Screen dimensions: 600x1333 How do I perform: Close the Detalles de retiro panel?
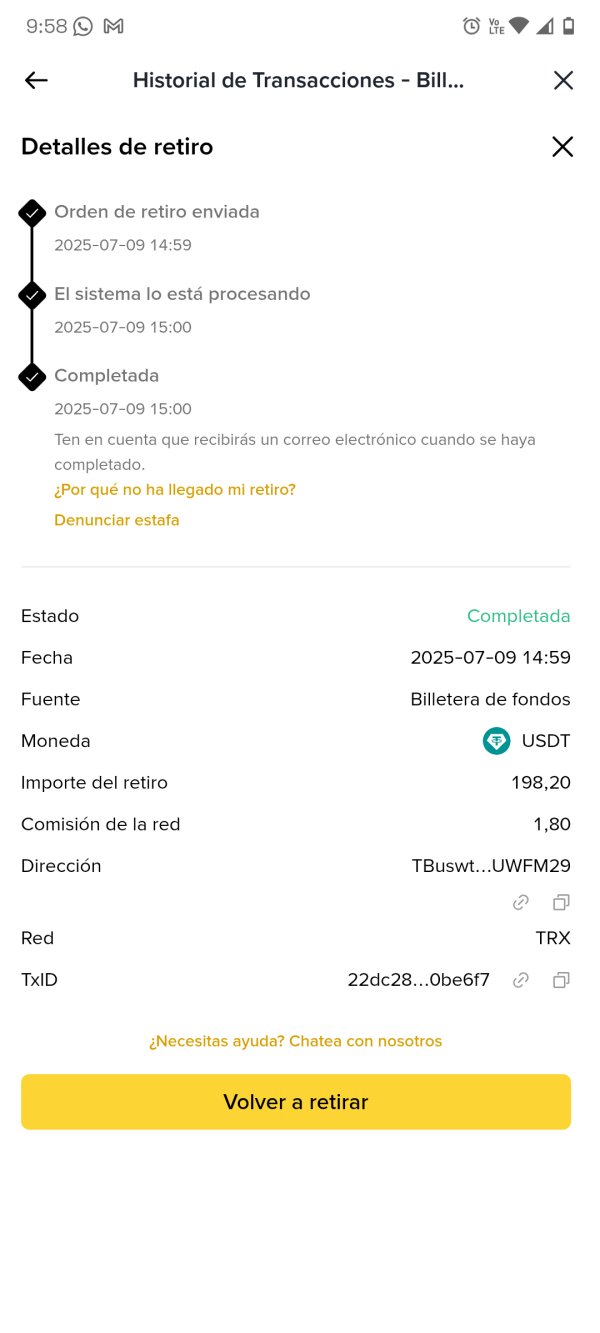[x=563, y=147]
